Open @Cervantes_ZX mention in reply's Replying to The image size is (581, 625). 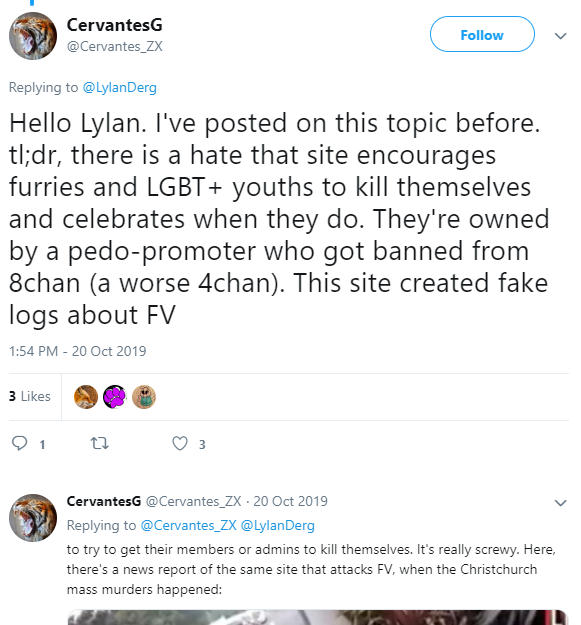(x=189, y=525)
